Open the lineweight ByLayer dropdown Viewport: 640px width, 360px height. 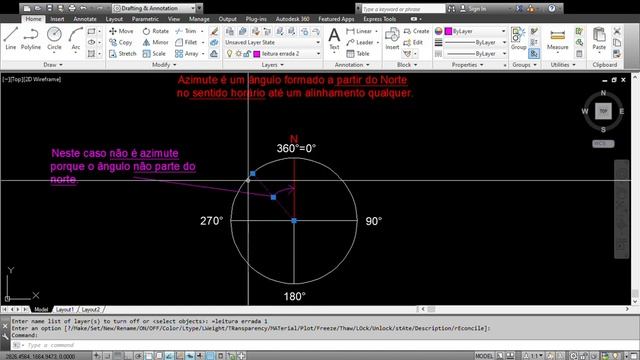coord(476,42)
